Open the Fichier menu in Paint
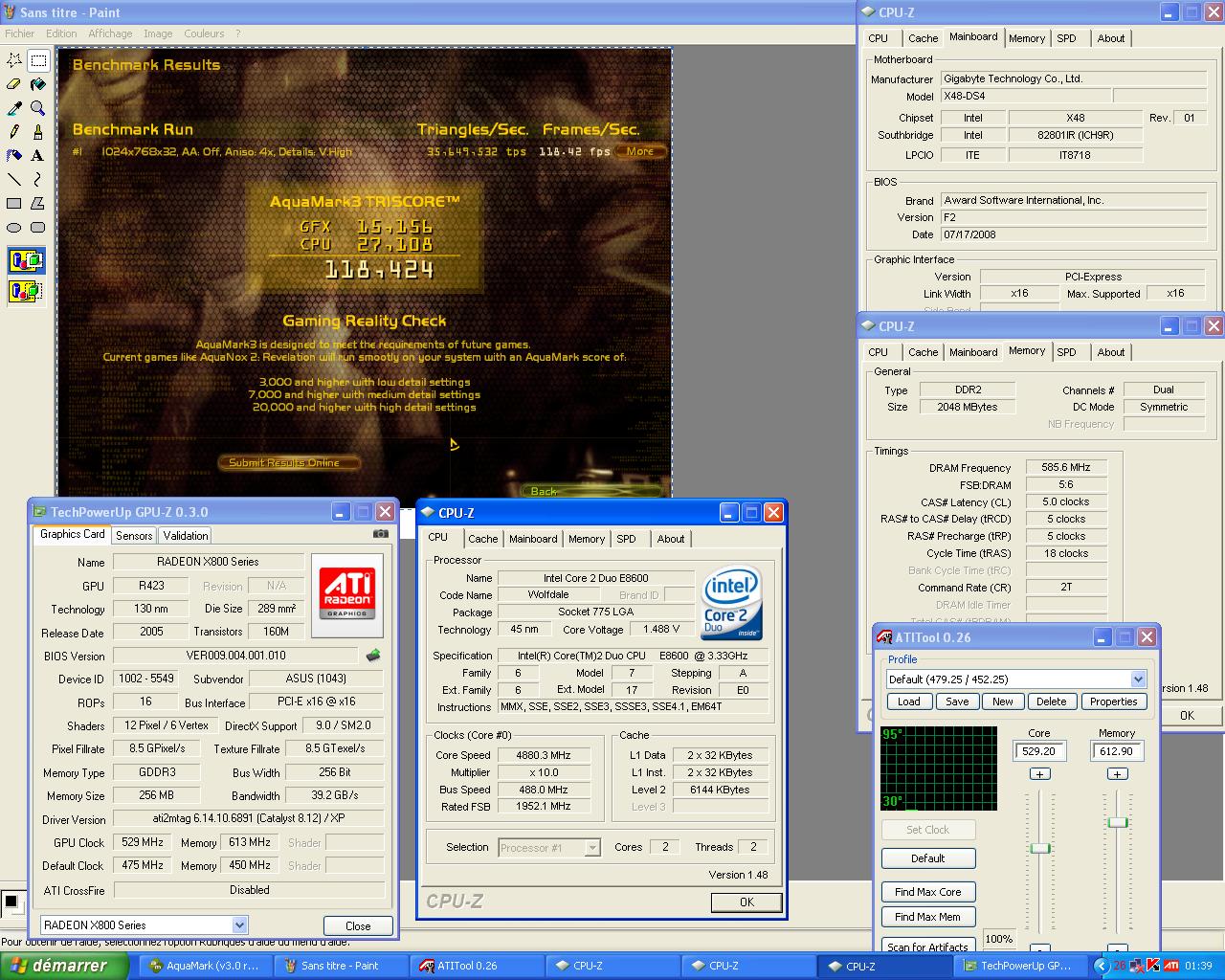The width and height of the screenshot is (1225, 980). [x=20, y=33]
